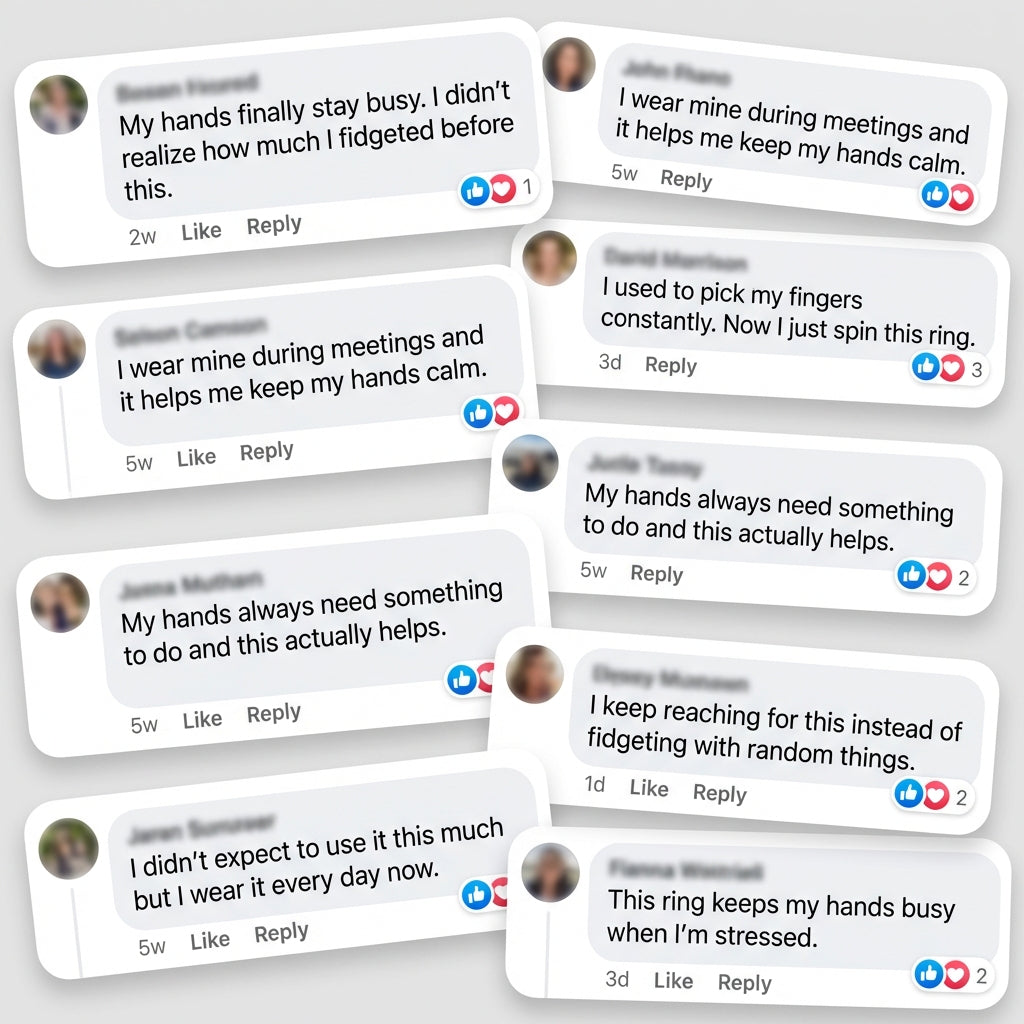Click the 1d timestamp under "keep reaching" comment

595,785
